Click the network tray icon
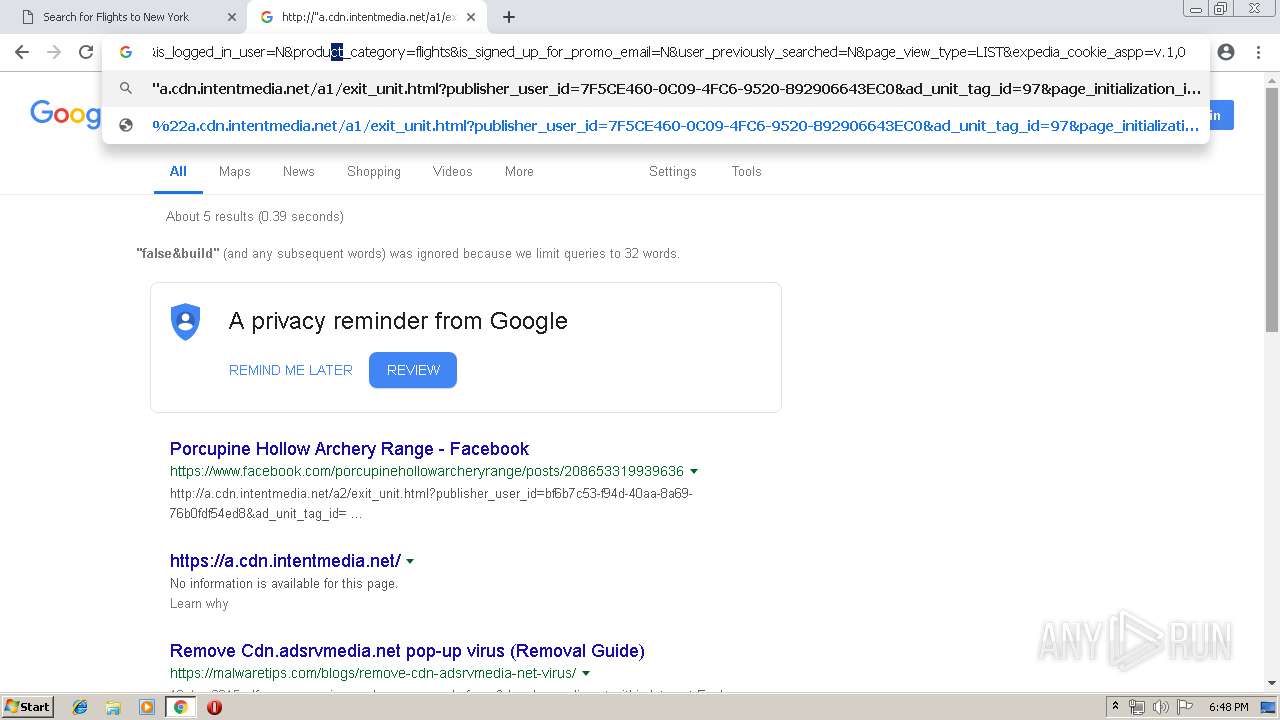This screenshot has height=720, width=1280. tap(1137, 707)
